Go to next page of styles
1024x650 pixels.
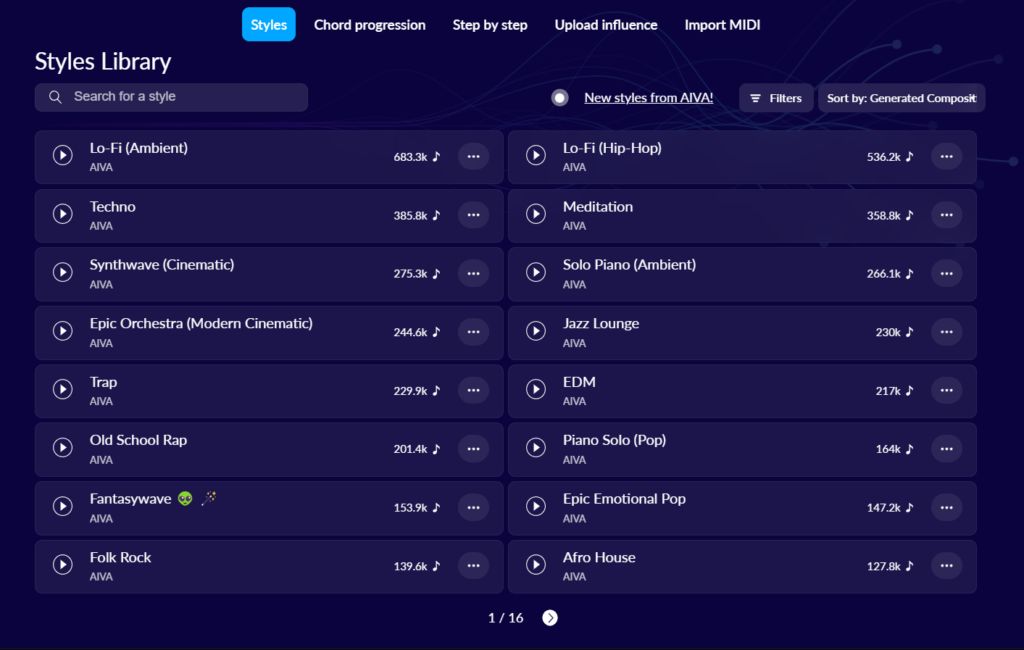click(550, 618)
